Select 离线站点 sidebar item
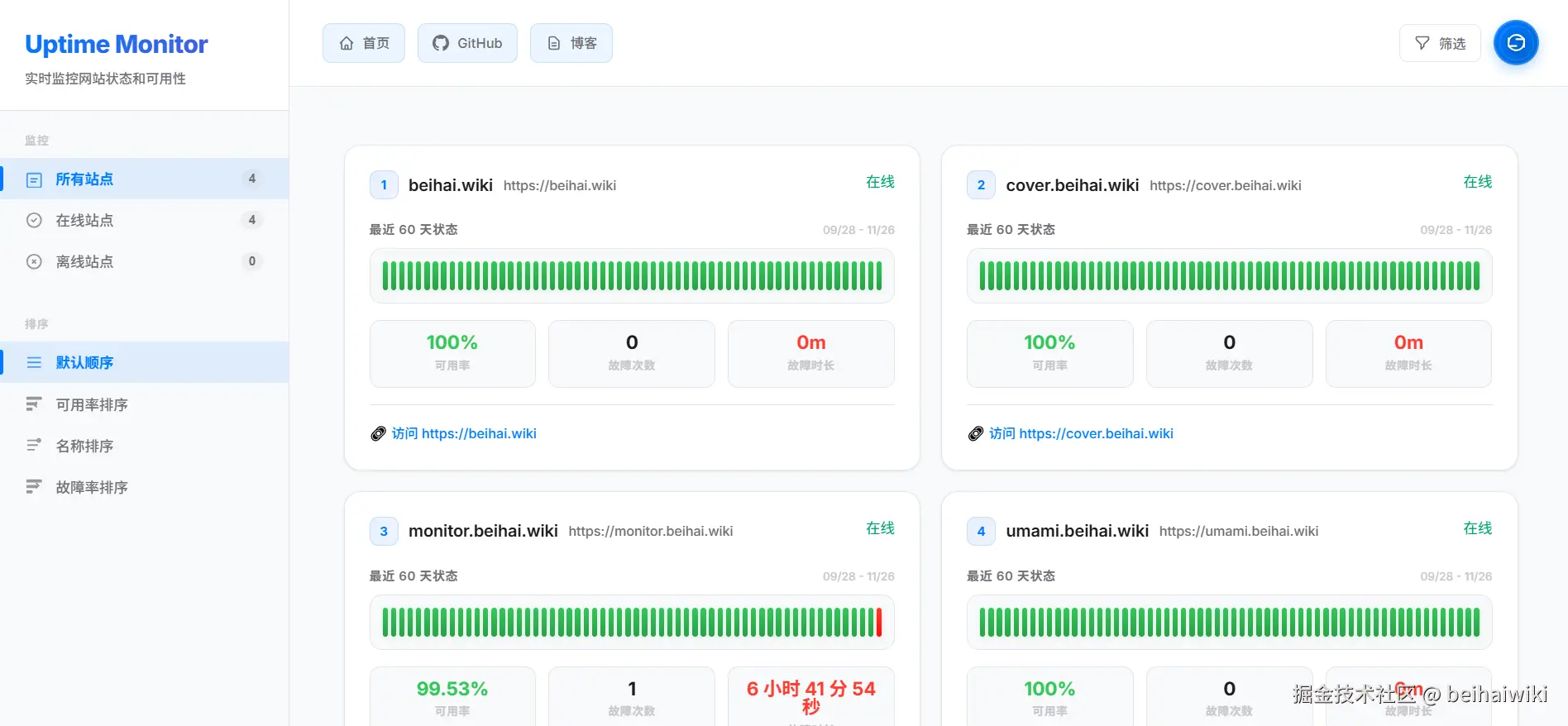This screenshot has height=726, width=1568. 145,261
